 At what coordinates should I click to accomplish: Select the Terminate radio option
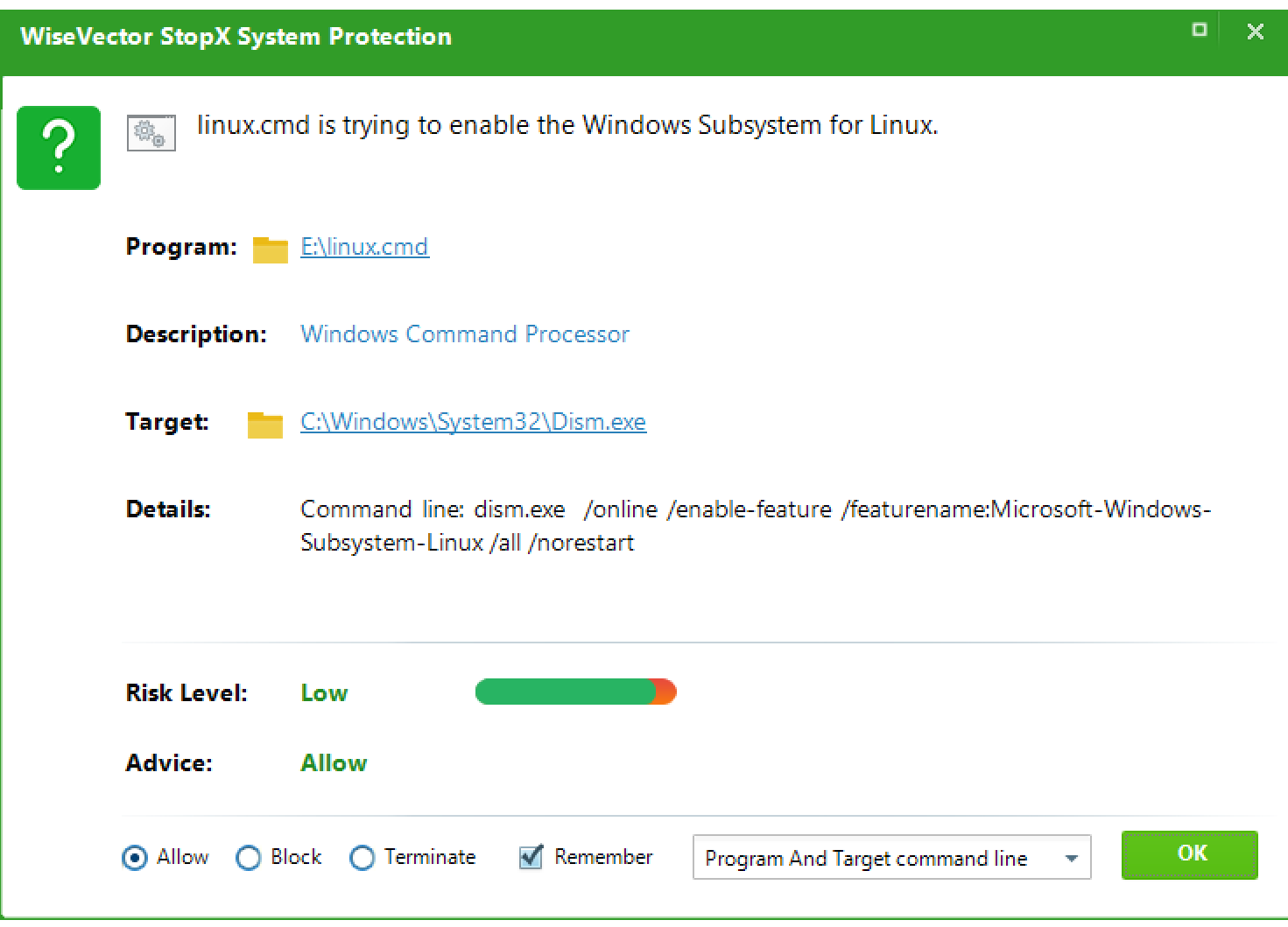pos(362,858)
